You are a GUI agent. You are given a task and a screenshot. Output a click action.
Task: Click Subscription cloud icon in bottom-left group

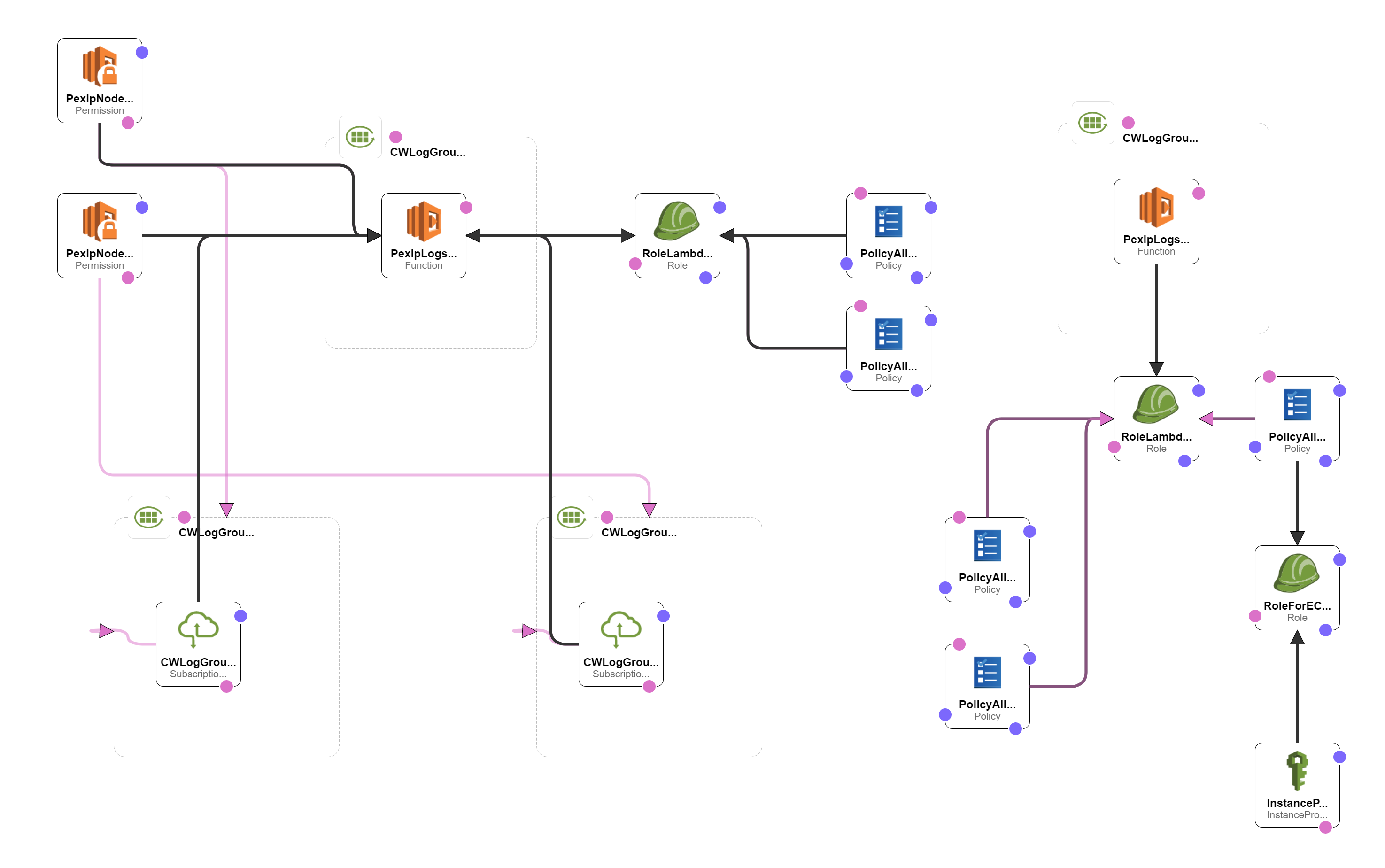click(x=198, y=629)
